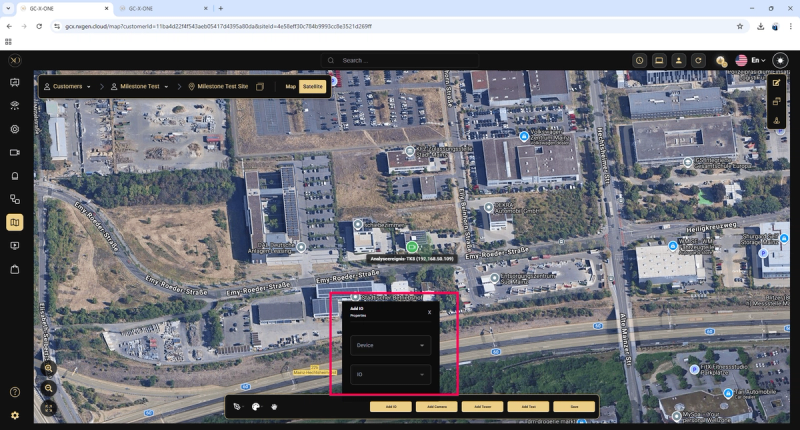
Task: Click the XO logo at top left
Action: tap(15, 60)
